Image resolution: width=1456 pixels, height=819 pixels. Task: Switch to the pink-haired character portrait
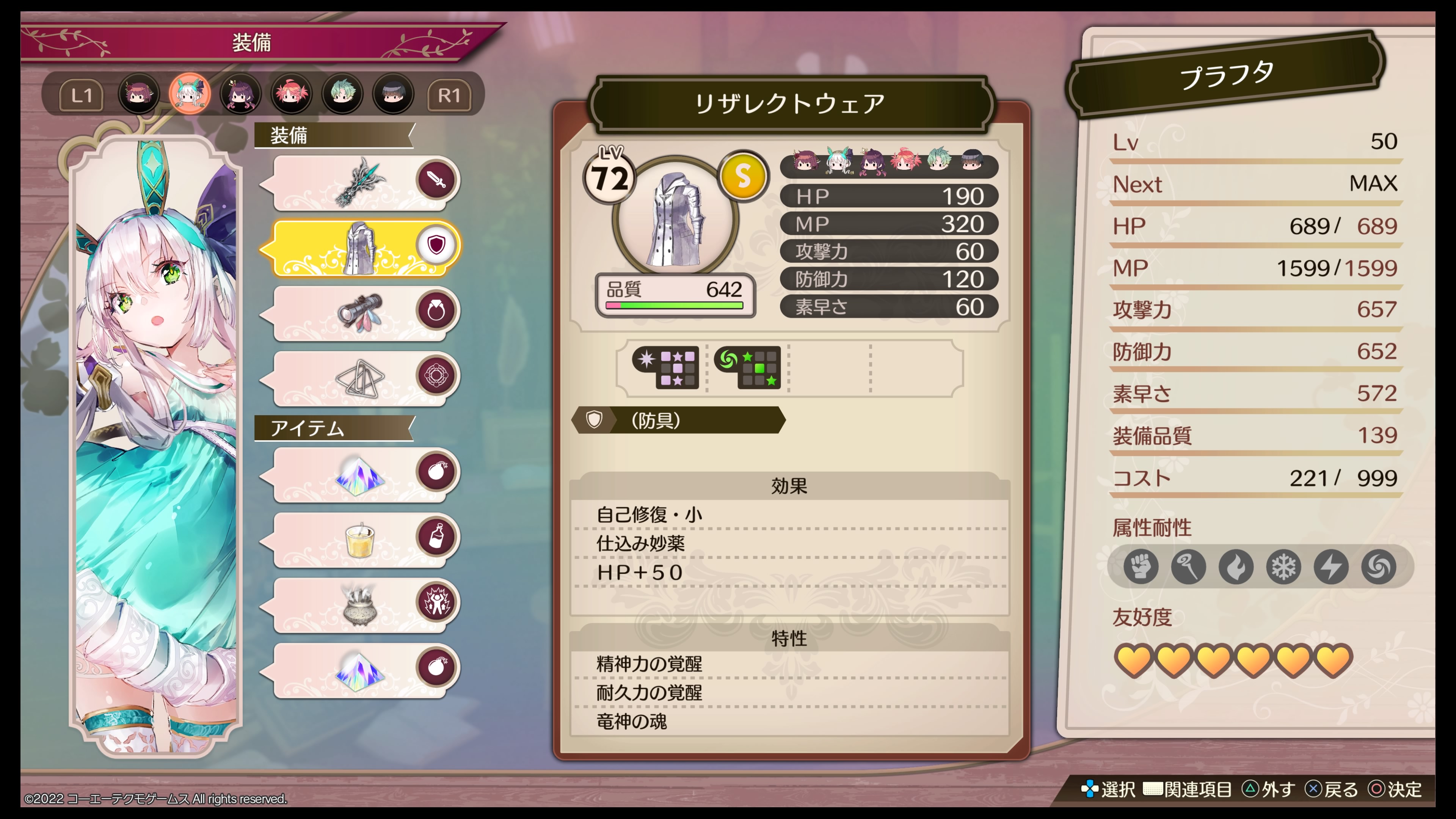291,94
